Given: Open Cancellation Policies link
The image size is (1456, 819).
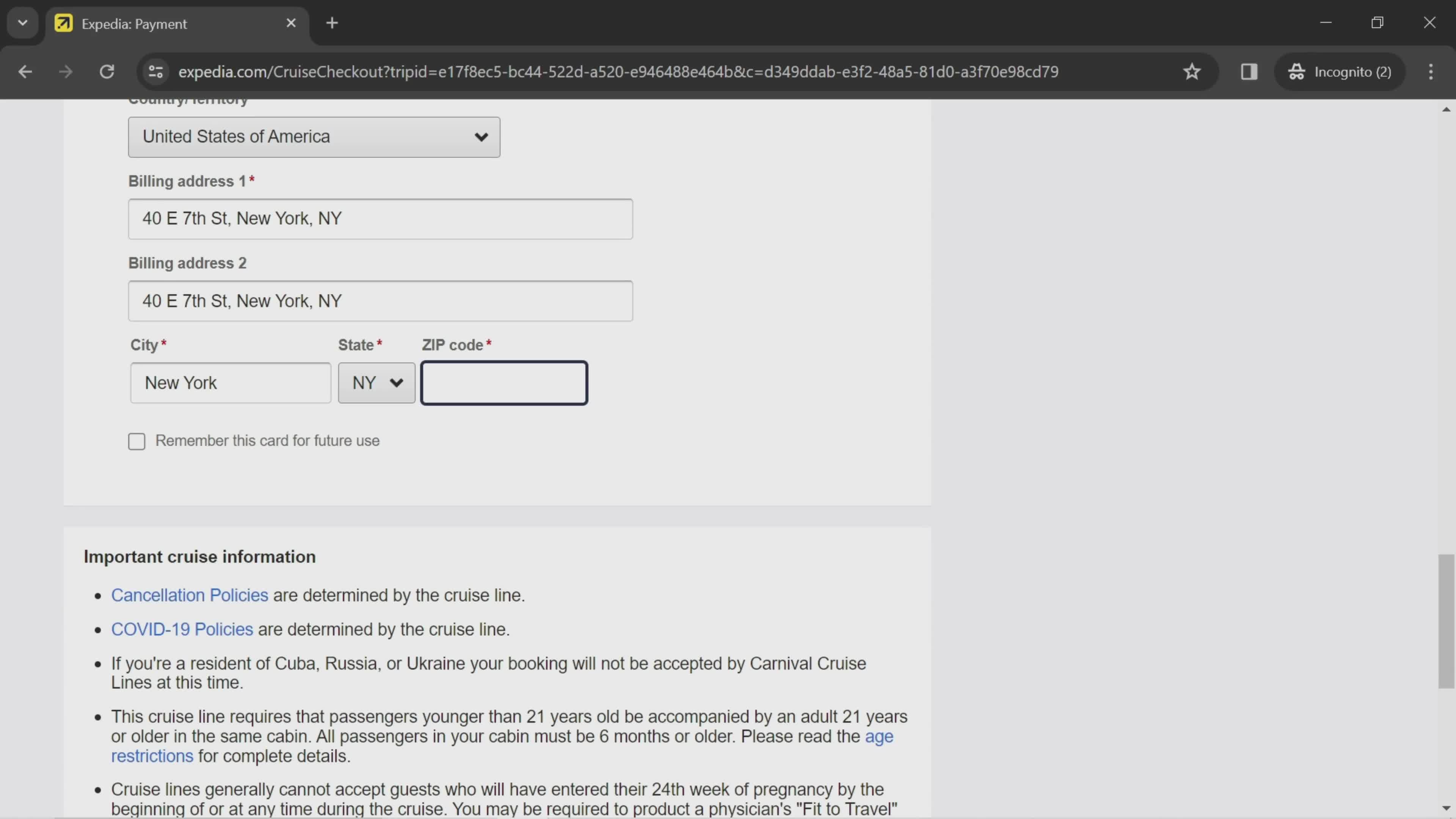Looking at the screenshot, I should click(x=189, y=595).
